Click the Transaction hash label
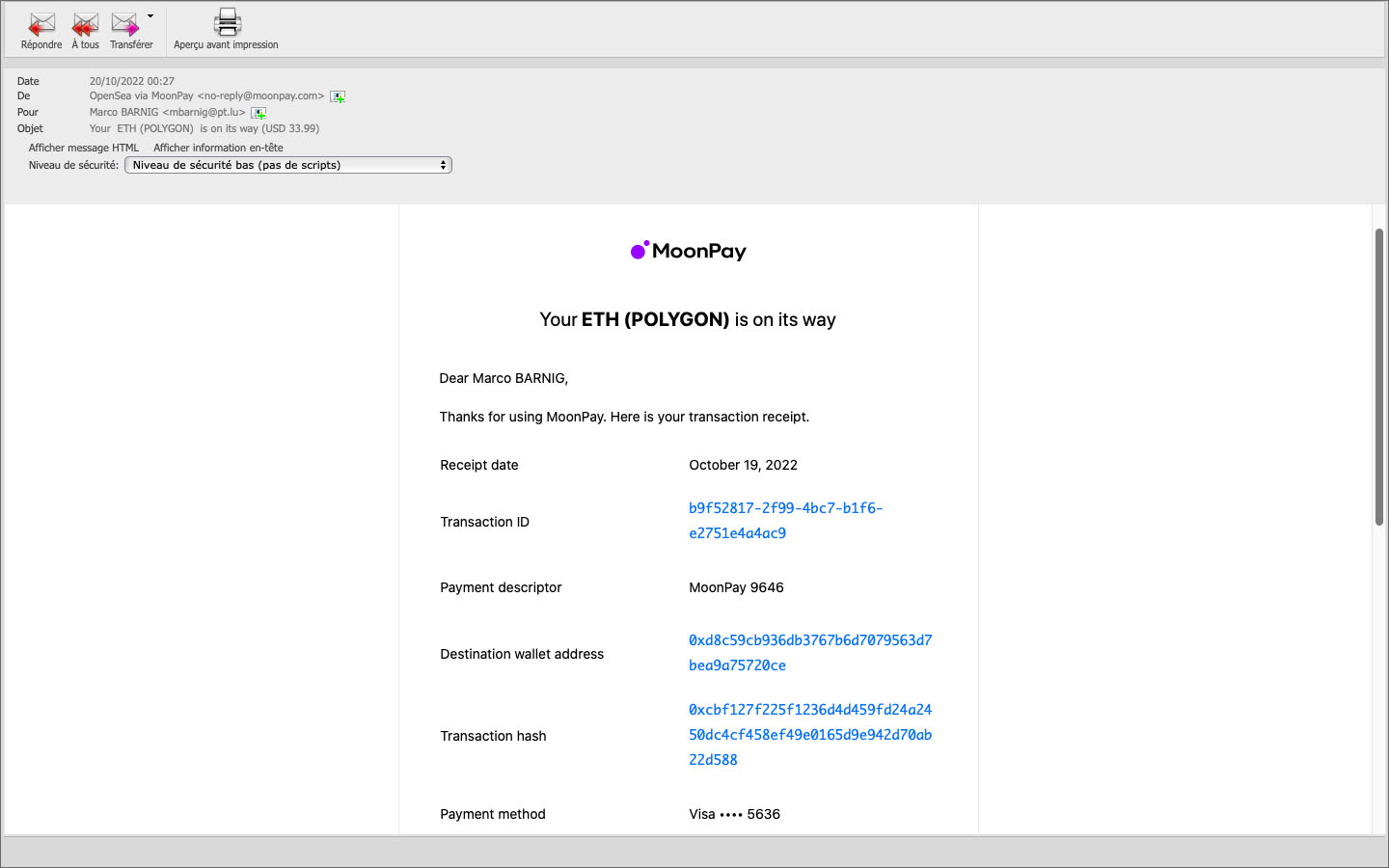1389x868 pixels. tap(493, 736)
